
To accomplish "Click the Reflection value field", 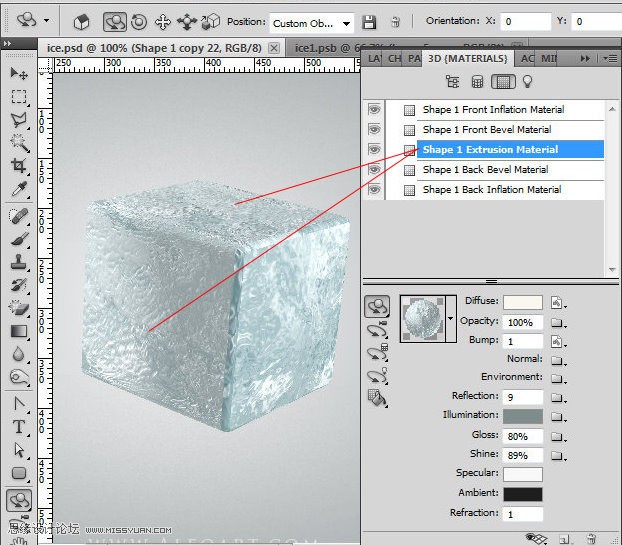I will tap(523, 397).
